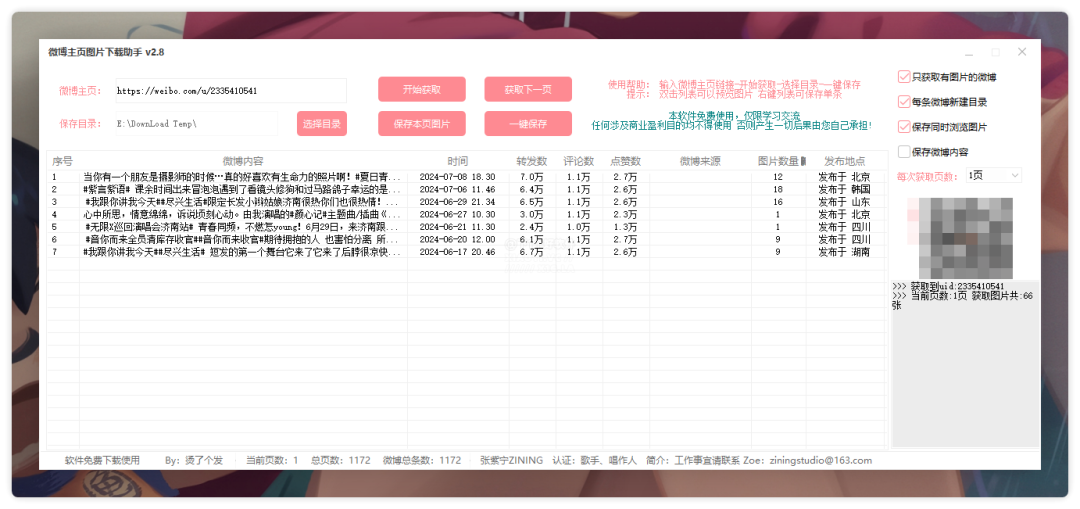This screenshot has width=1080, height=509.
Task: Maximize the window via title bar icon
Action: click(995, 52)
